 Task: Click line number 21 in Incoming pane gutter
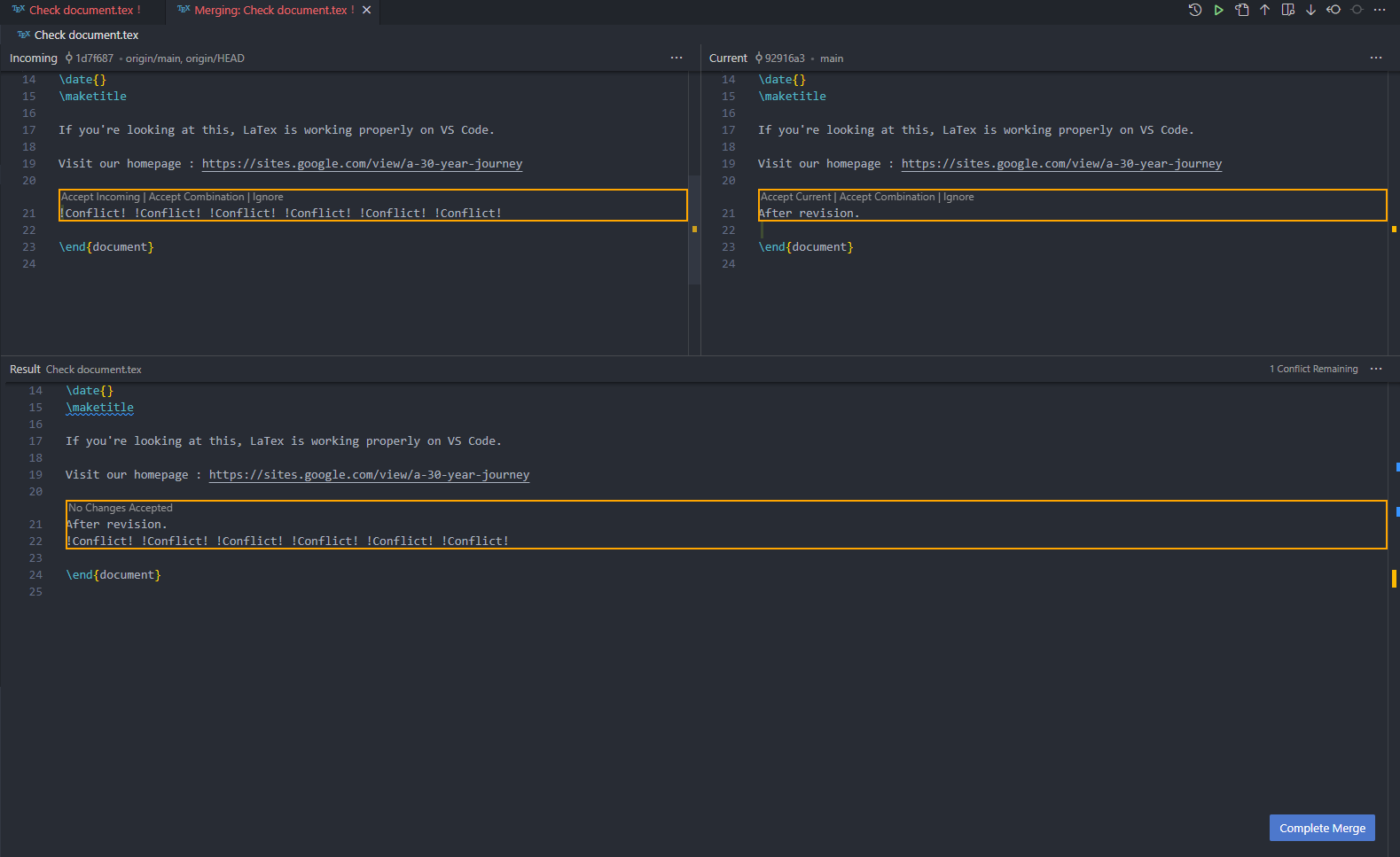pos(29,214)
